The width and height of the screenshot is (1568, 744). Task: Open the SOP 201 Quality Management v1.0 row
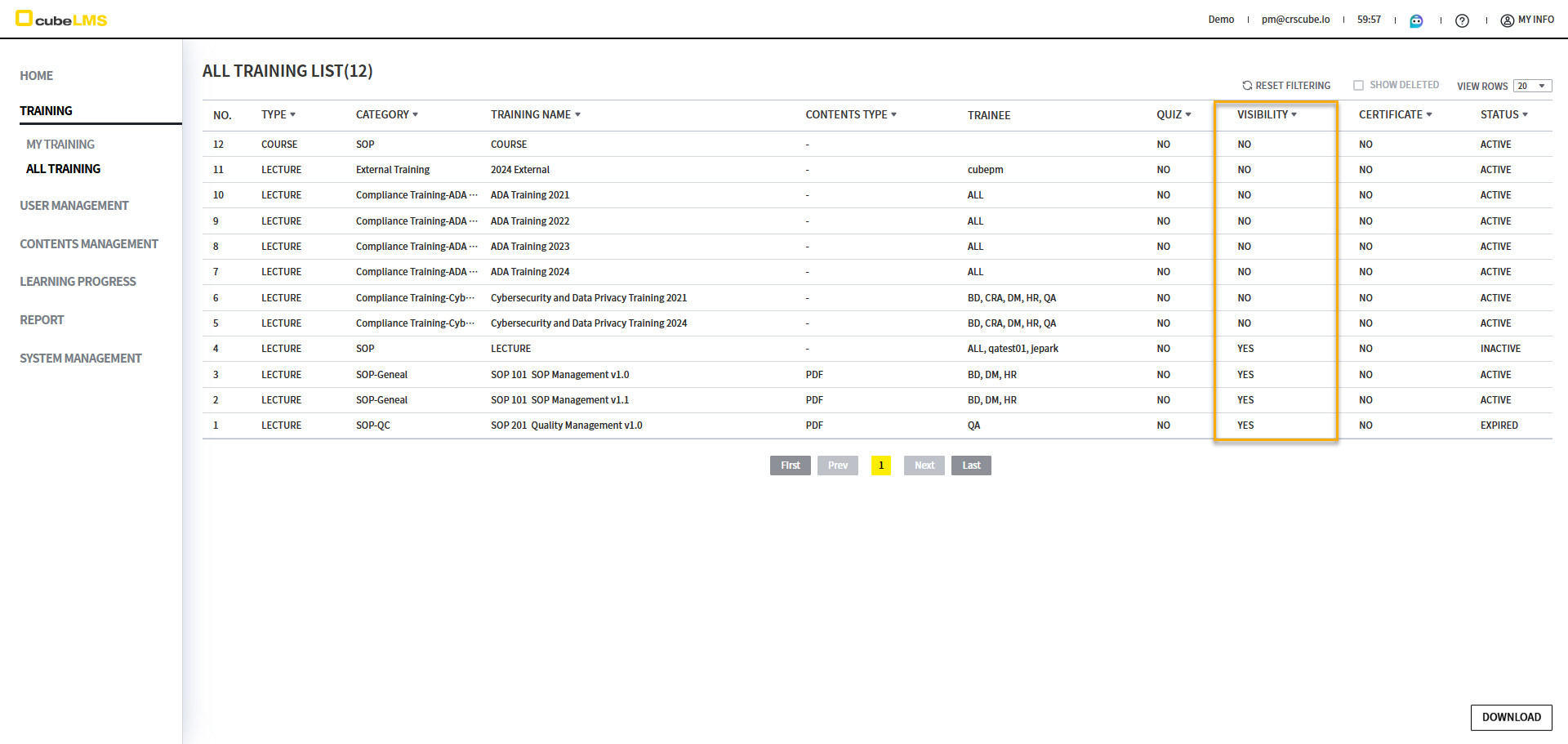point(566,425)
